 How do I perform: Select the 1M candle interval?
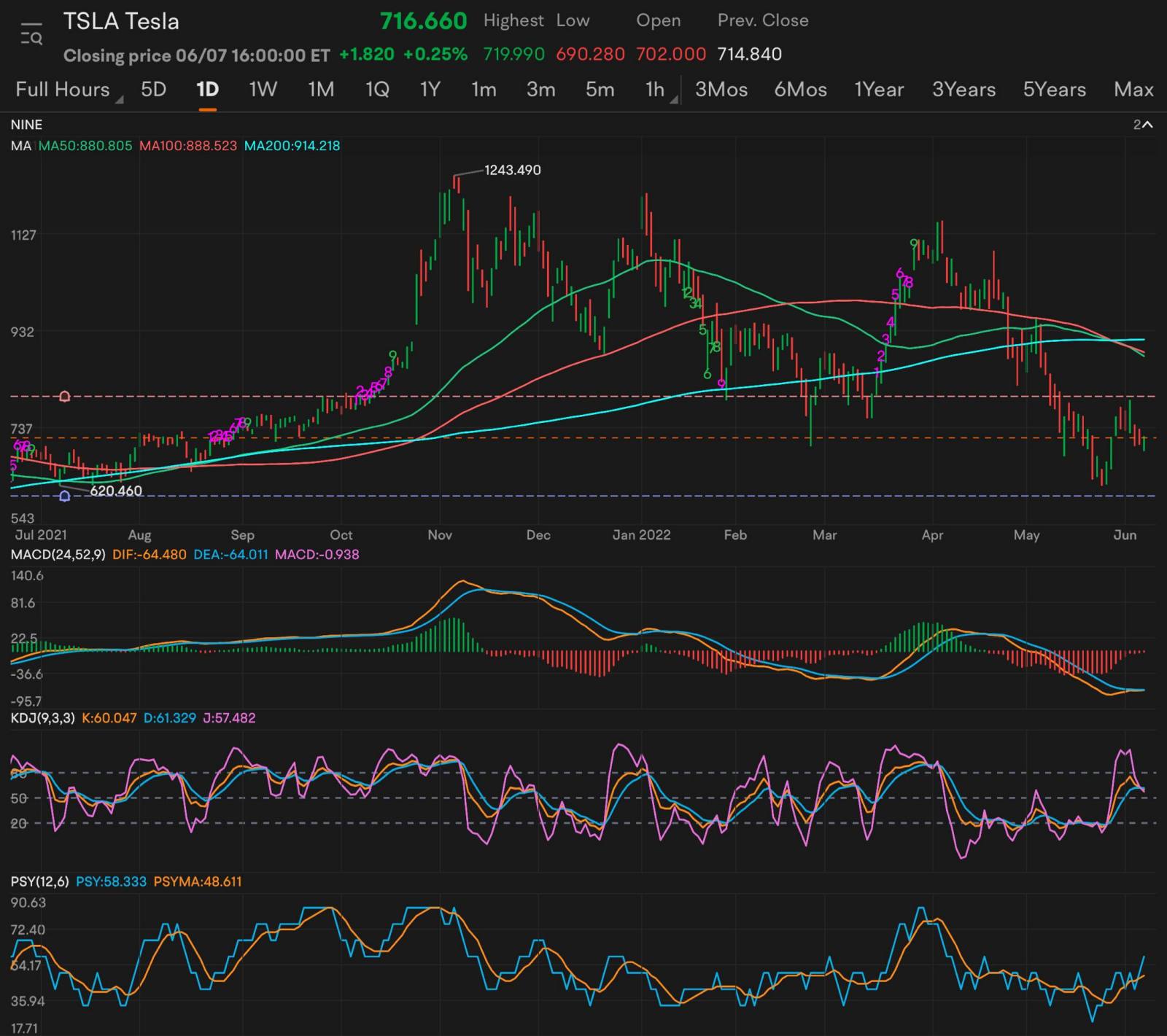[x=321, y=90]
